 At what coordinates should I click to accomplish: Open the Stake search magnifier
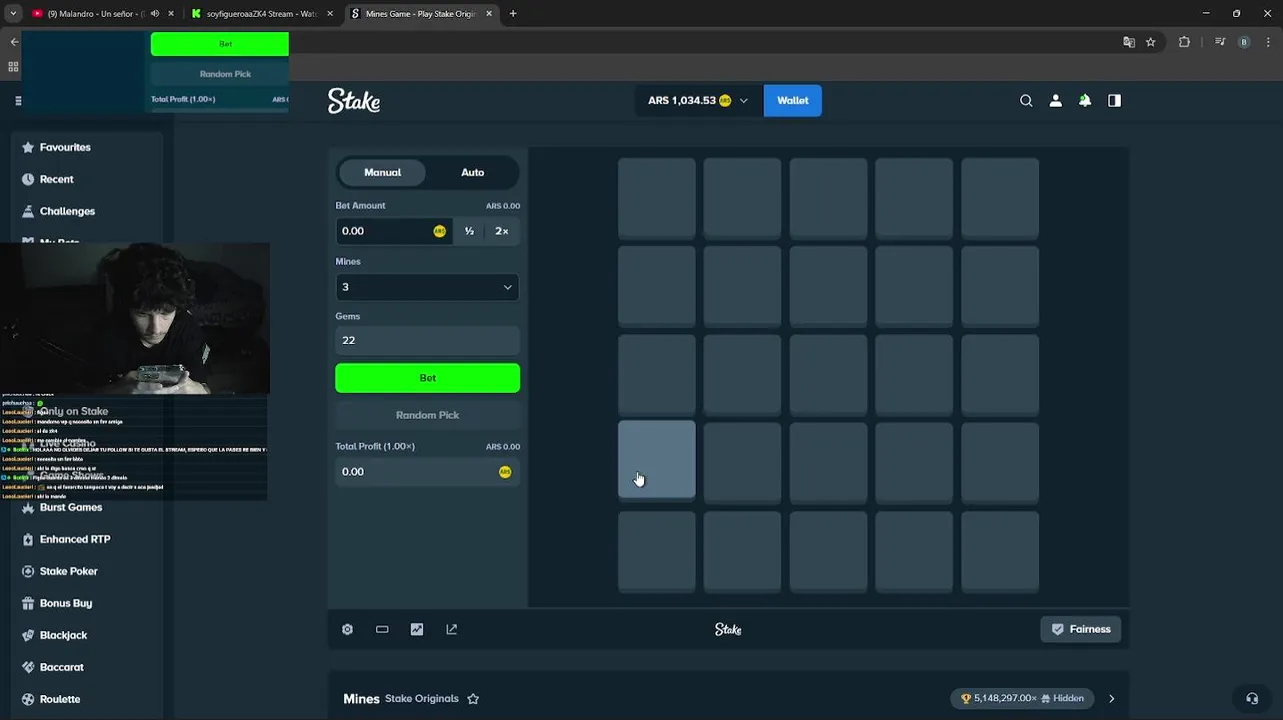tap(1026, 100)
